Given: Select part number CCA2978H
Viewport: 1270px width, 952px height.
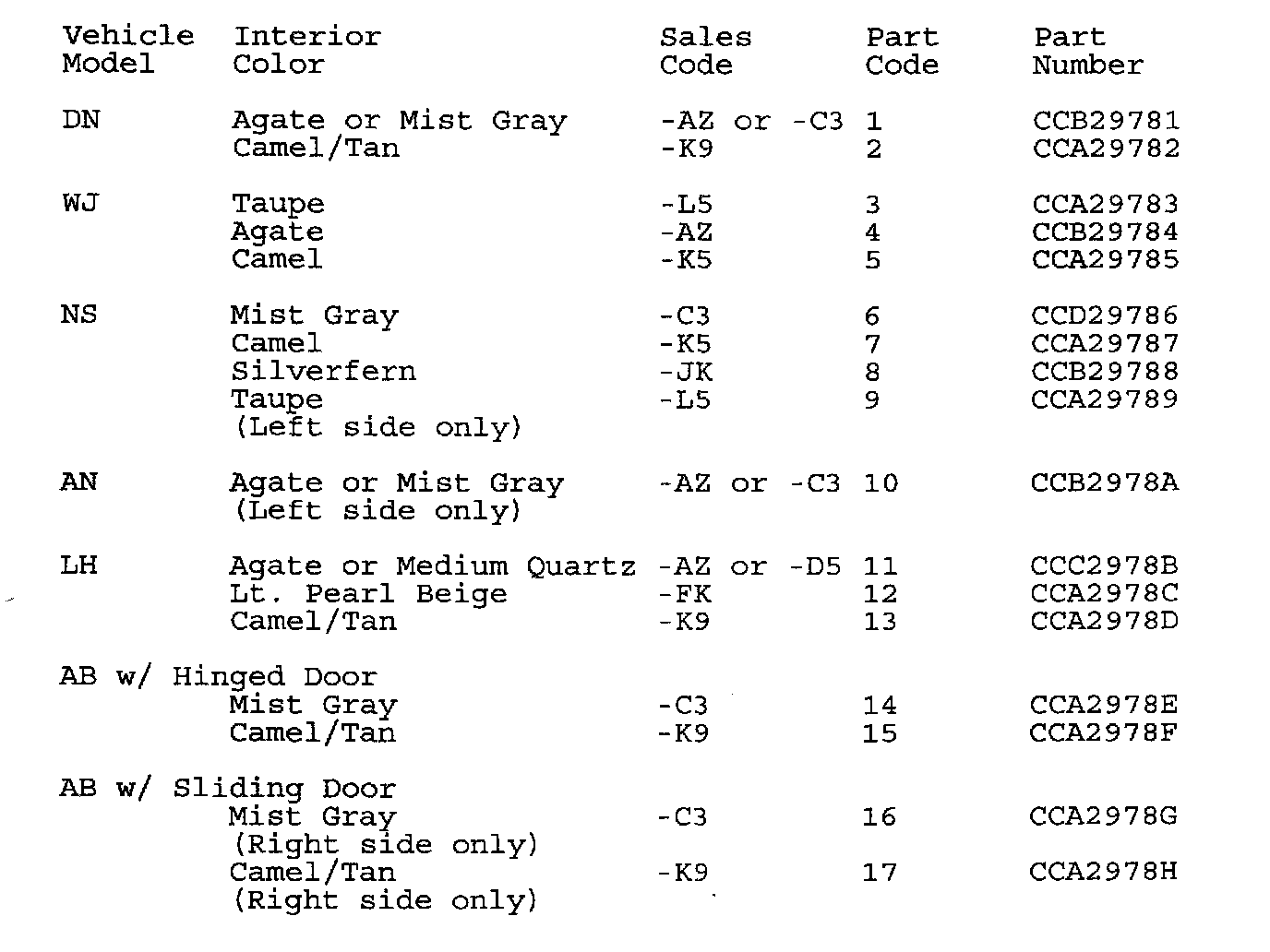Looking at the screenshot, I should point(1103,872).
